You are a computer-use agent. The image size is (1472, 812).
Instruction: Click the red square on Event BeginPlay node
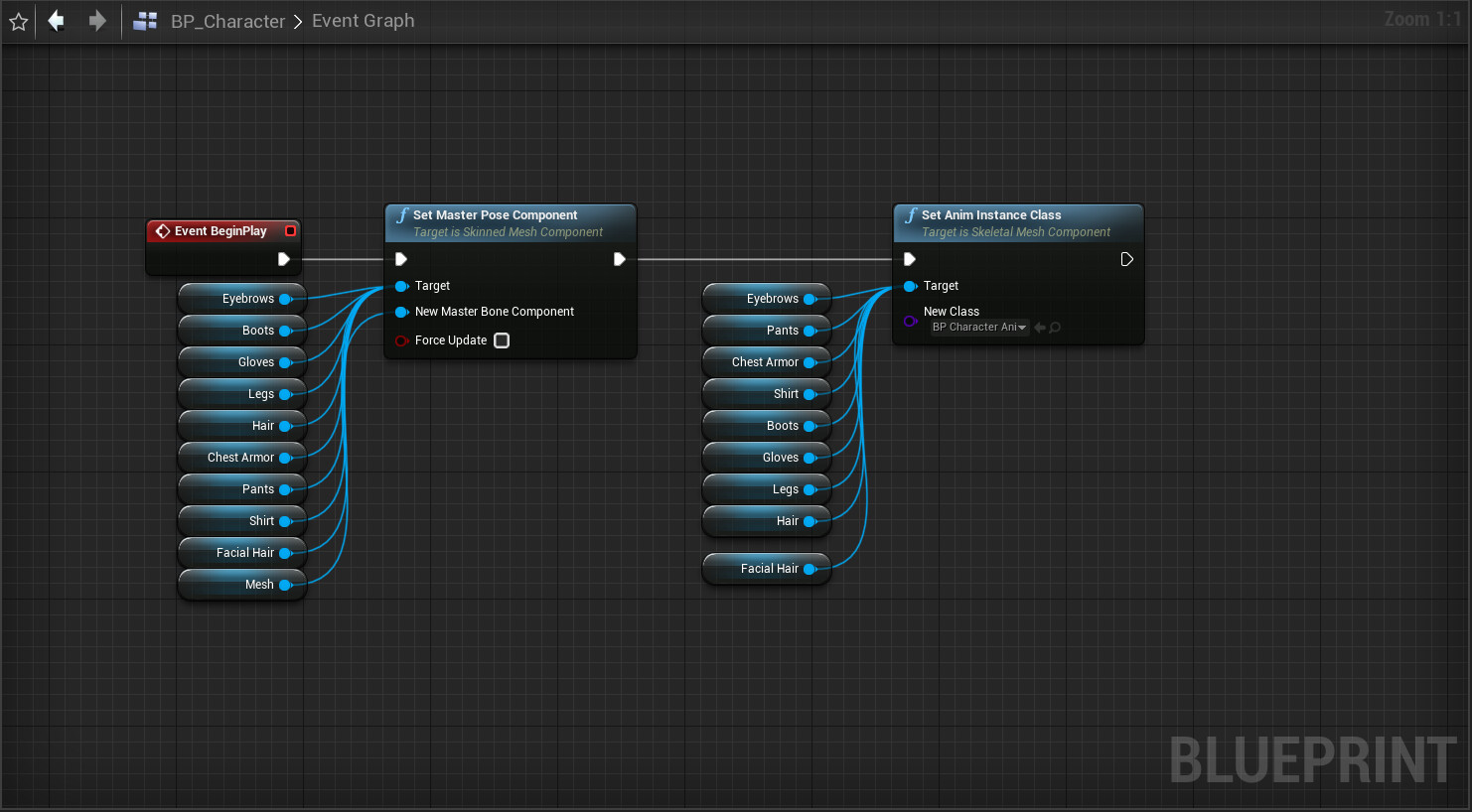pyautogui.click(x=290, y=230)
